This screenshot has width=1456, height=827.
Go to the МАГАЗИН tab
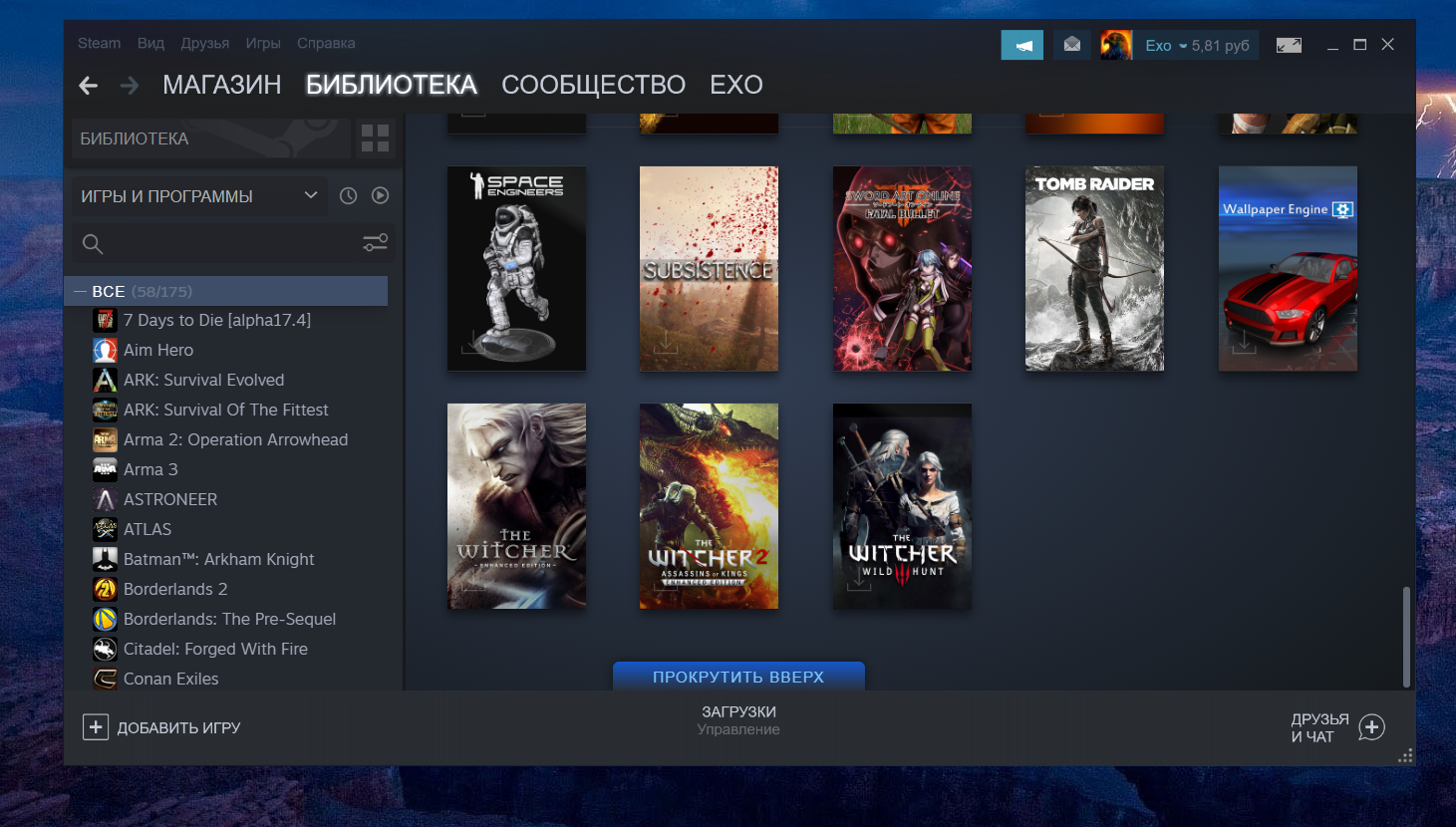click(221, 85)
